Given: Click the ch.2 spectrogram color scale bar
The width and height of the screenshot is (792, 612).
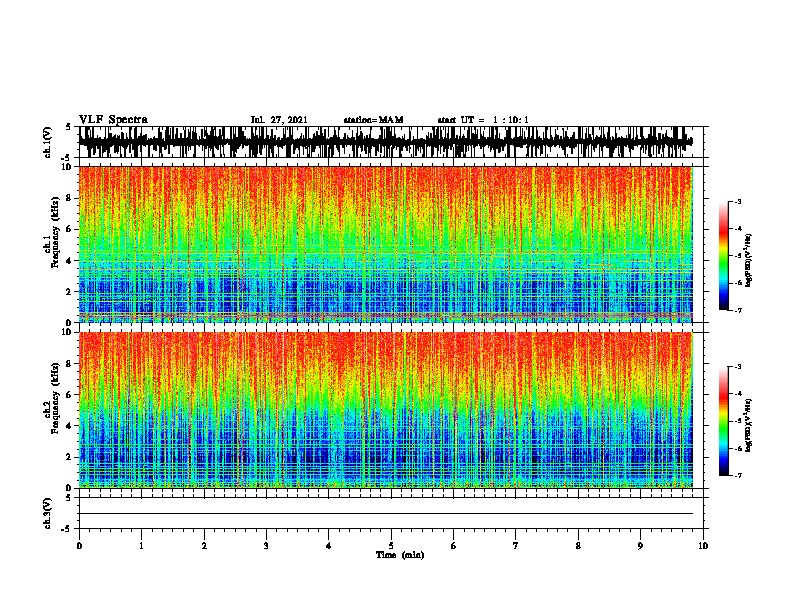Looking at the screenshot, I should pyautogui.click(x=724, y=421).
